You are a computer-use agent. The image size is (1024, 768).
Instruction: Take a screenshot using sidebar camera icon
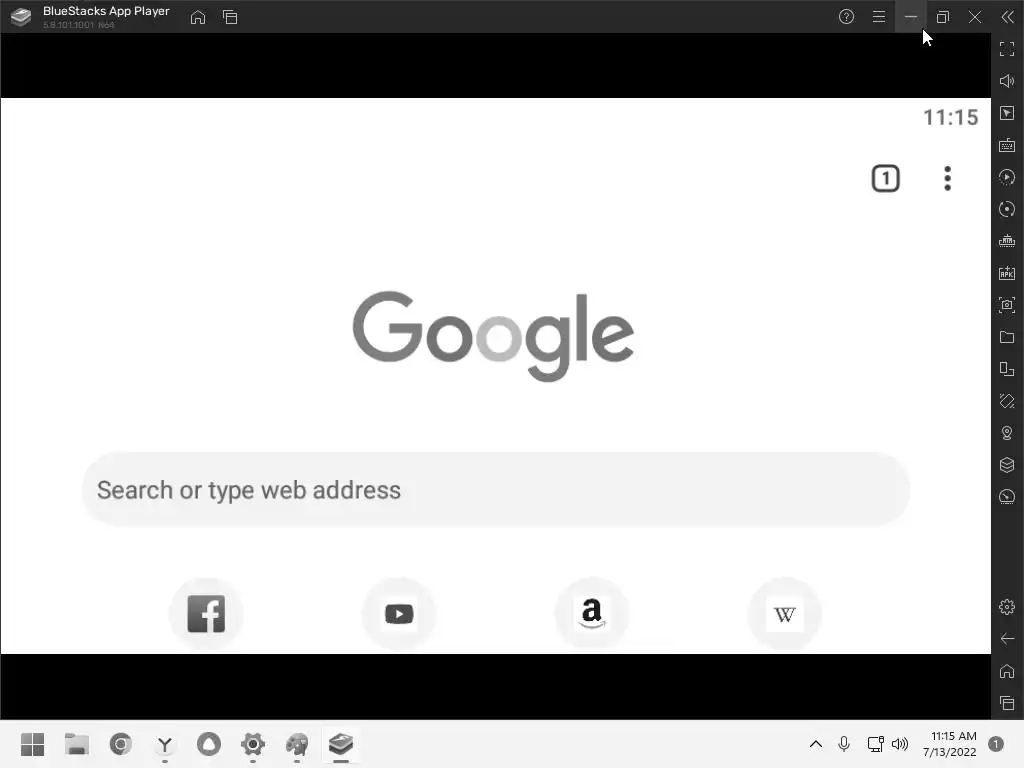pyautogui.click(x=1007, y=305)
